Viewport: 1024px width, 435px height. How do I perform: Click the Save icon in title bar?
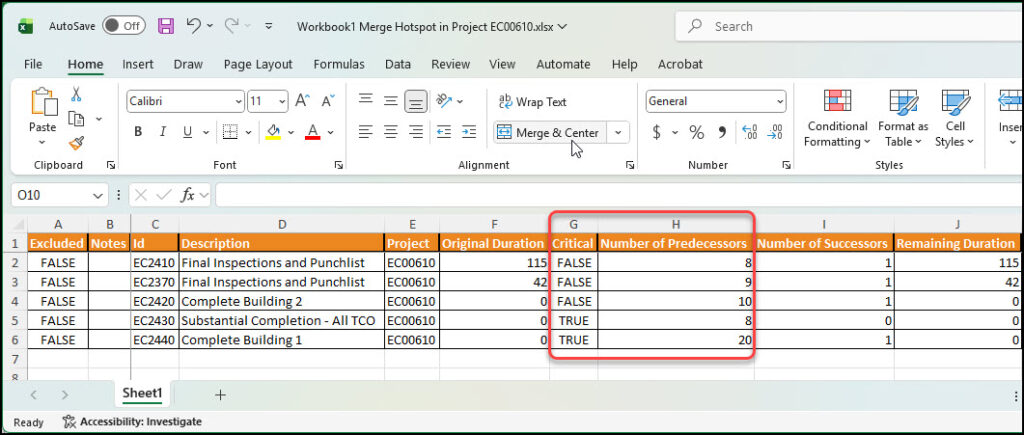[167, 26]
